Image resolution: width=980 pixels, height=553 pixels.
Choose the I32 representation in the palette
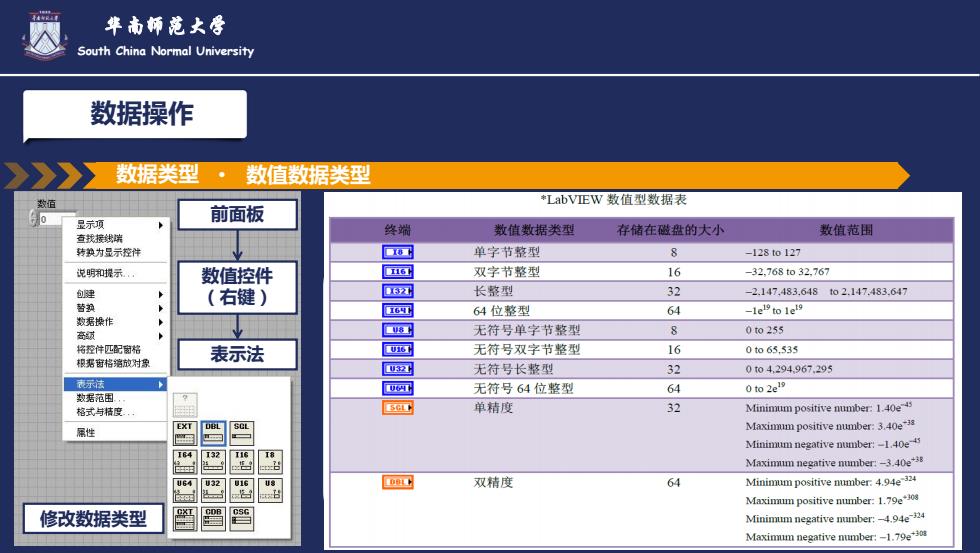tap(213, 462)
